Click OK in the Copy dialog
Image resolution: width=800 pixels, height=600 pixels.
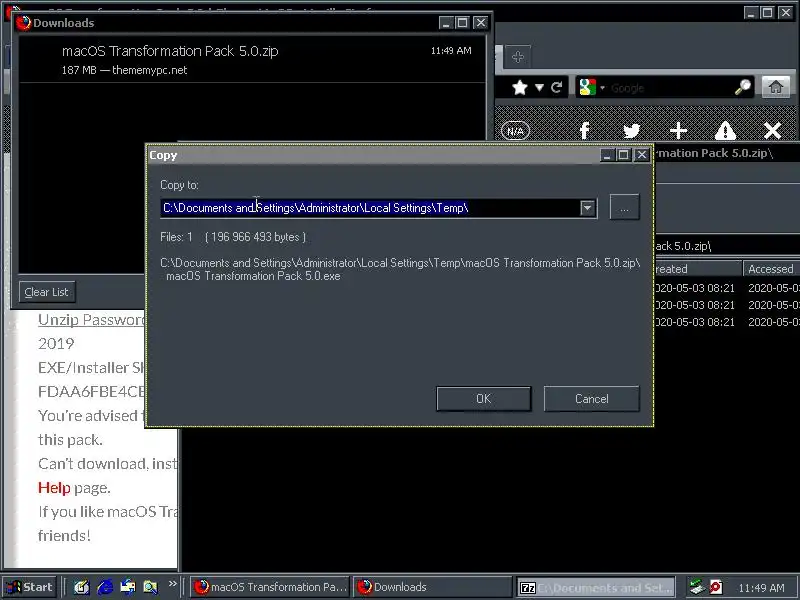point(483,398)
